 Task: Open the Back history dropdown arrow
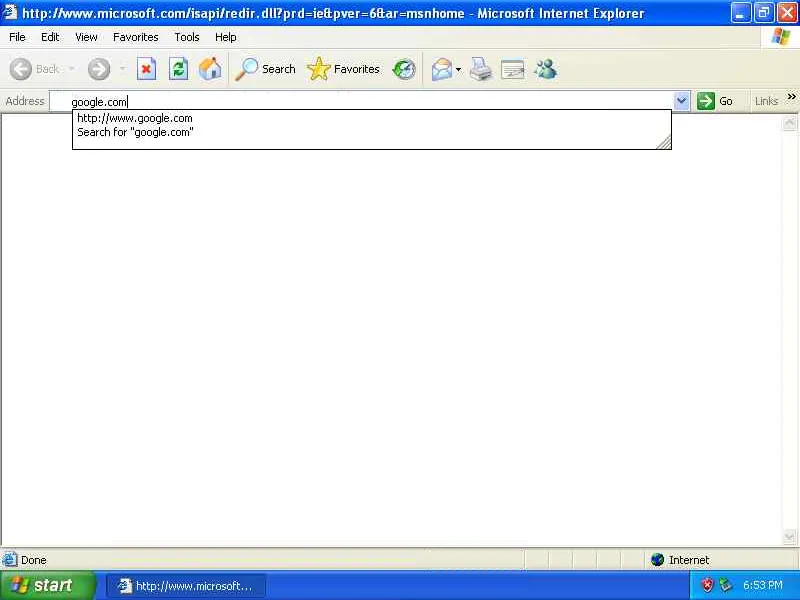tap(72, 69)
